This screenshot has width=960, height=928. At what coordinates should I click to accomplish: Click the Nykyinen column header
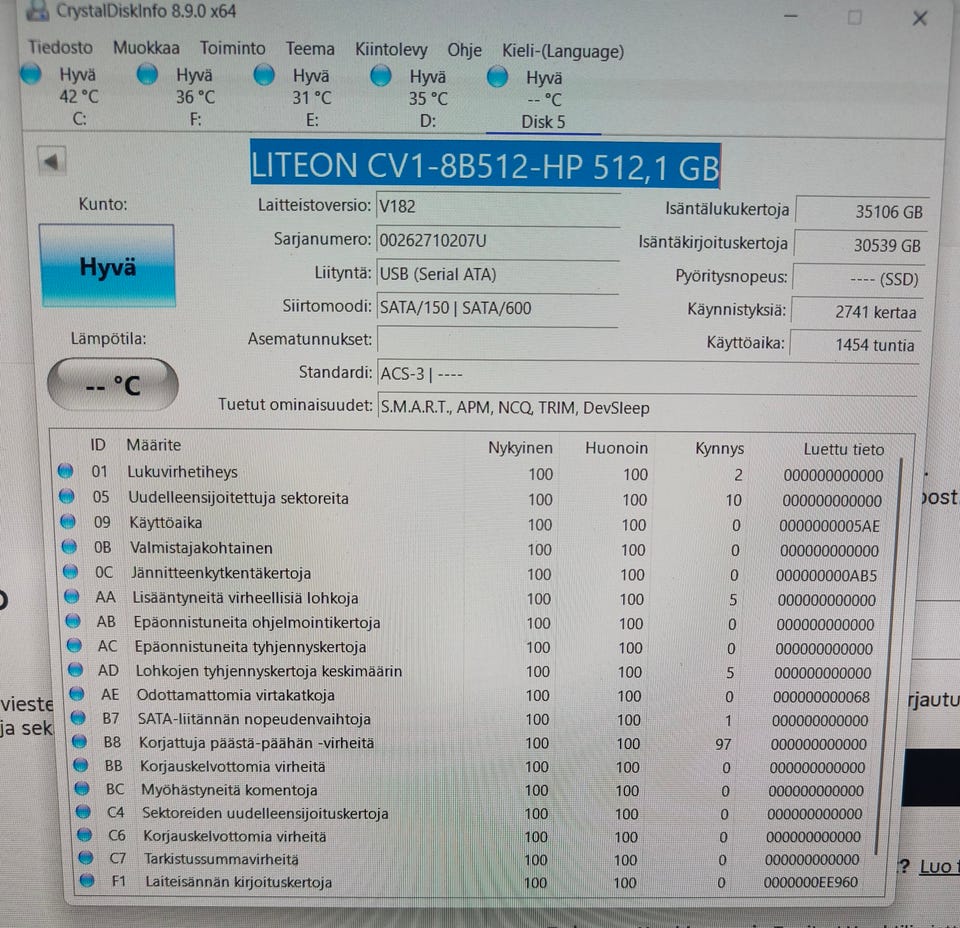tap(520, 447)
